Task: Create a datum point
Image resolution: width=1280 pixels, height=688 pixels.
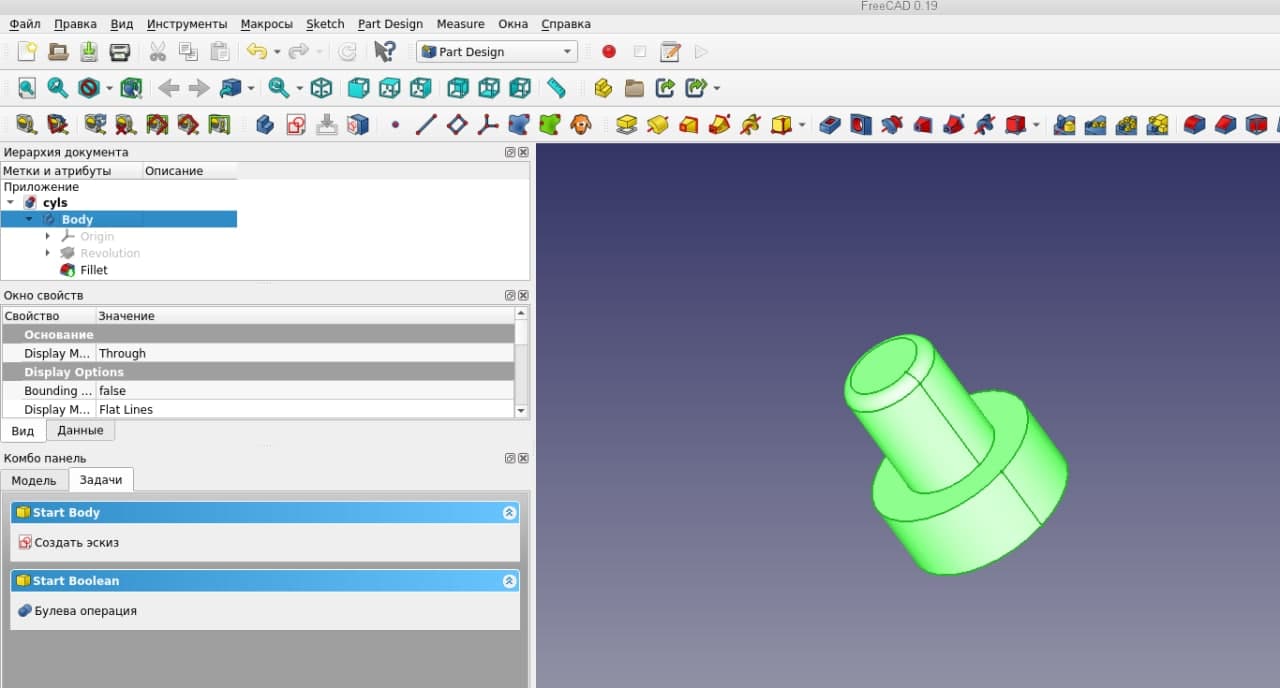Action: coord(395,124)
